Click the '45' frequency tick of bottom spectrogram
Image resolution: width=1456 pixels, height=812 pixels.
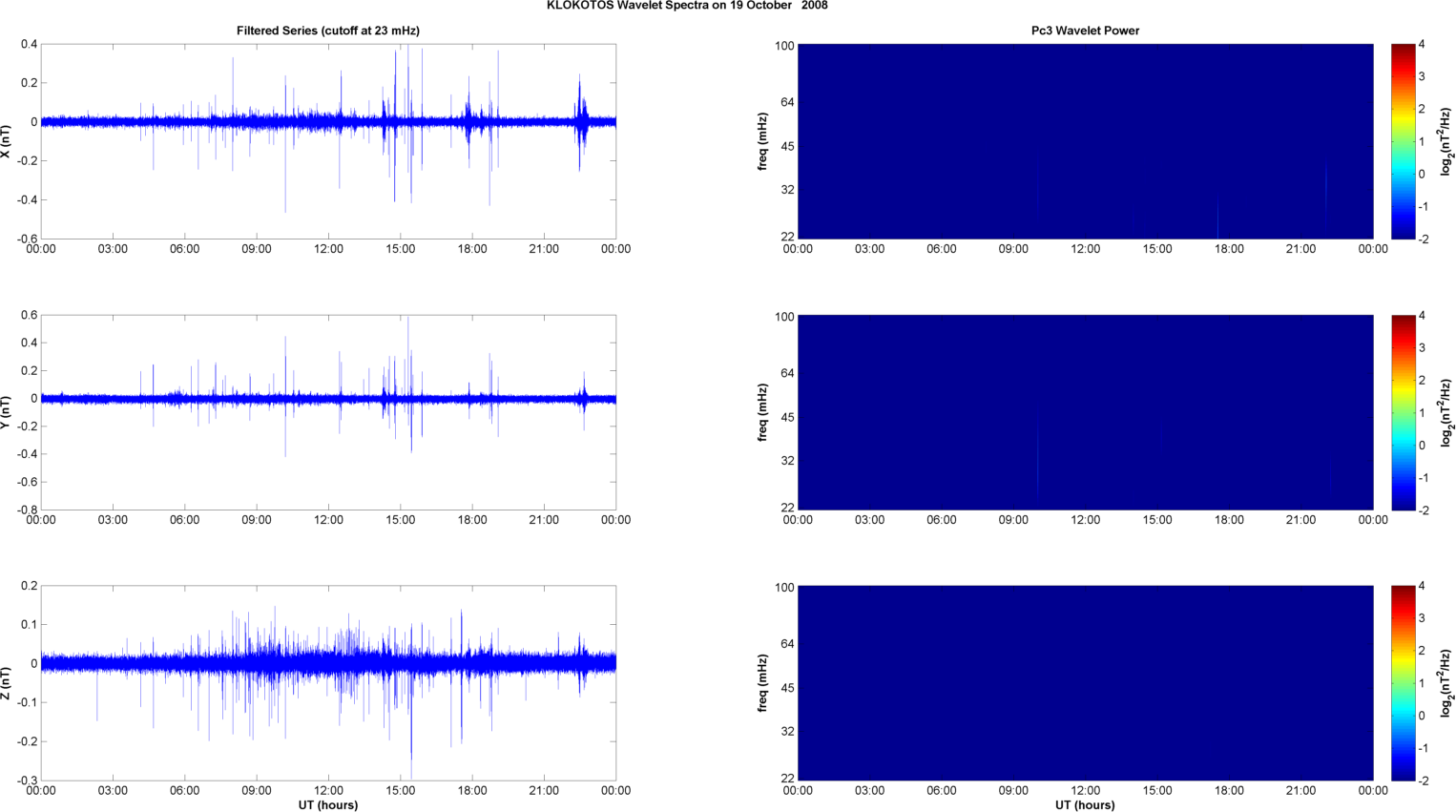[787, 688]
